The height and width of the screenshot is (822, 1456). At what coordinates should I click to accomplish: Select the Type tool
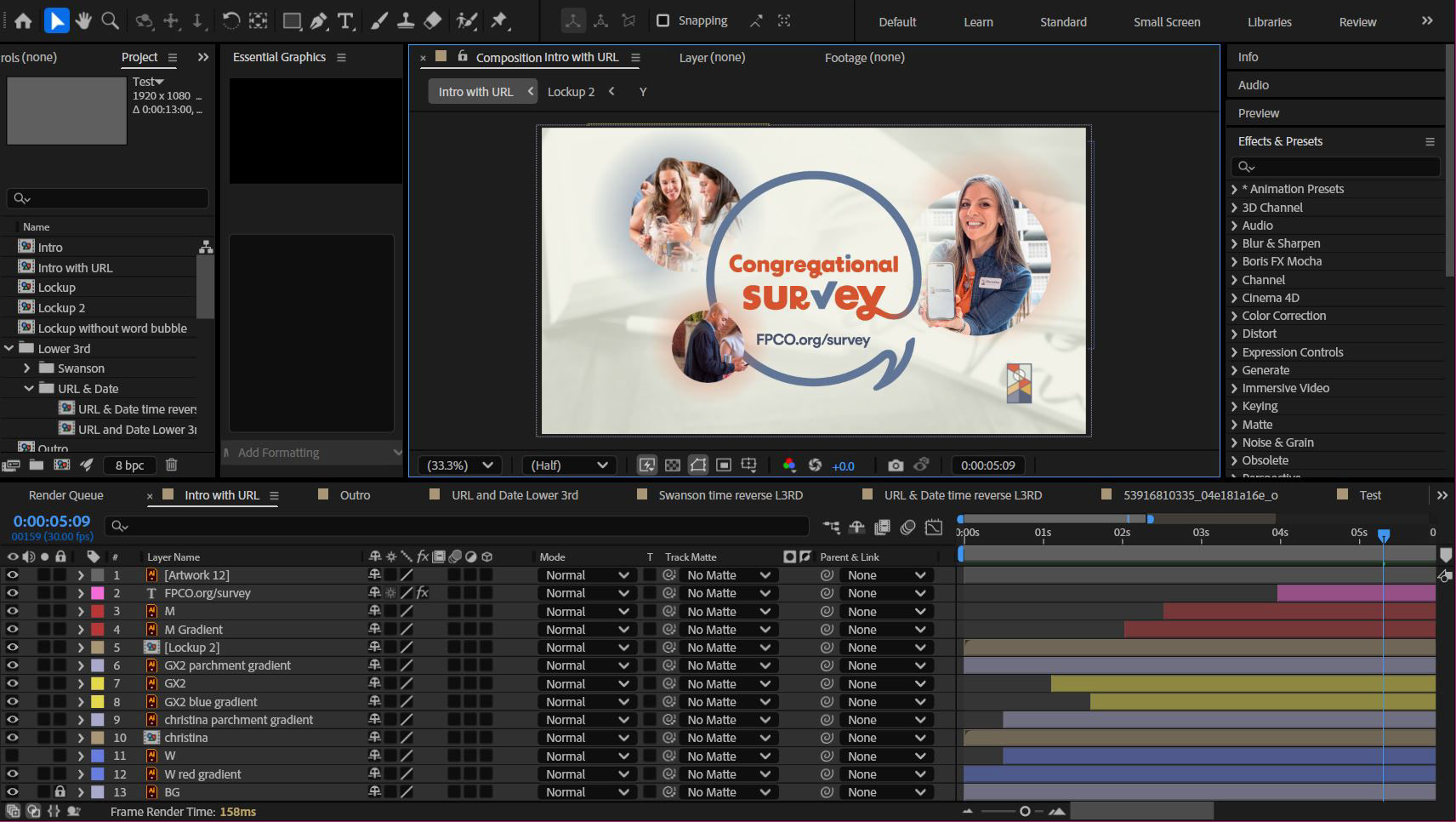coord(345,21)
